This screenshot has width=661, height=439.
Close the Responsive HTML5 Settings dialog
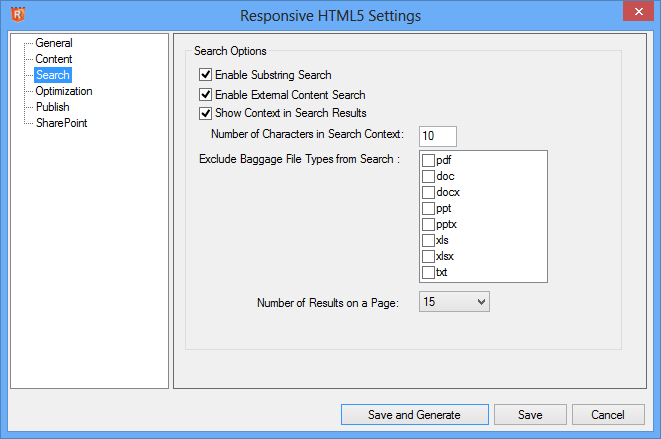pos(638,14)
